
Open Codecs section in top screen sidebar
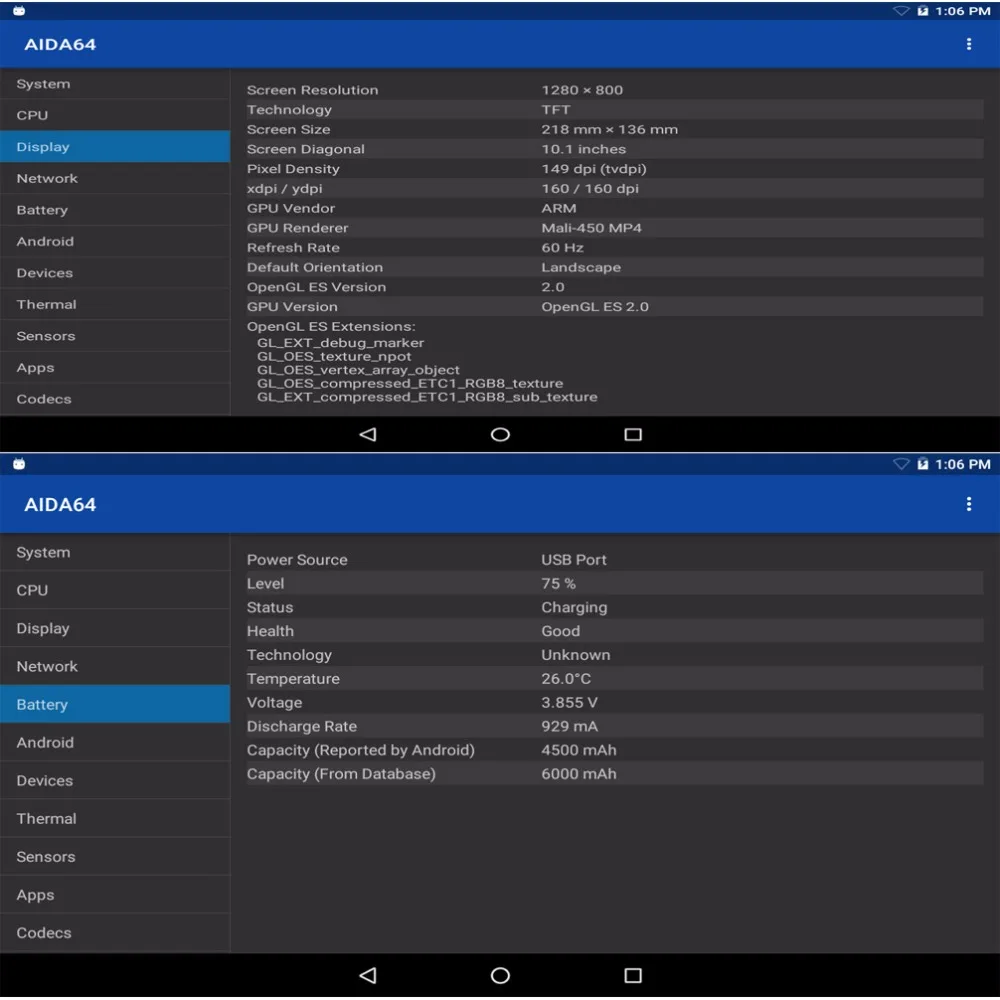[x=115, y=399]
